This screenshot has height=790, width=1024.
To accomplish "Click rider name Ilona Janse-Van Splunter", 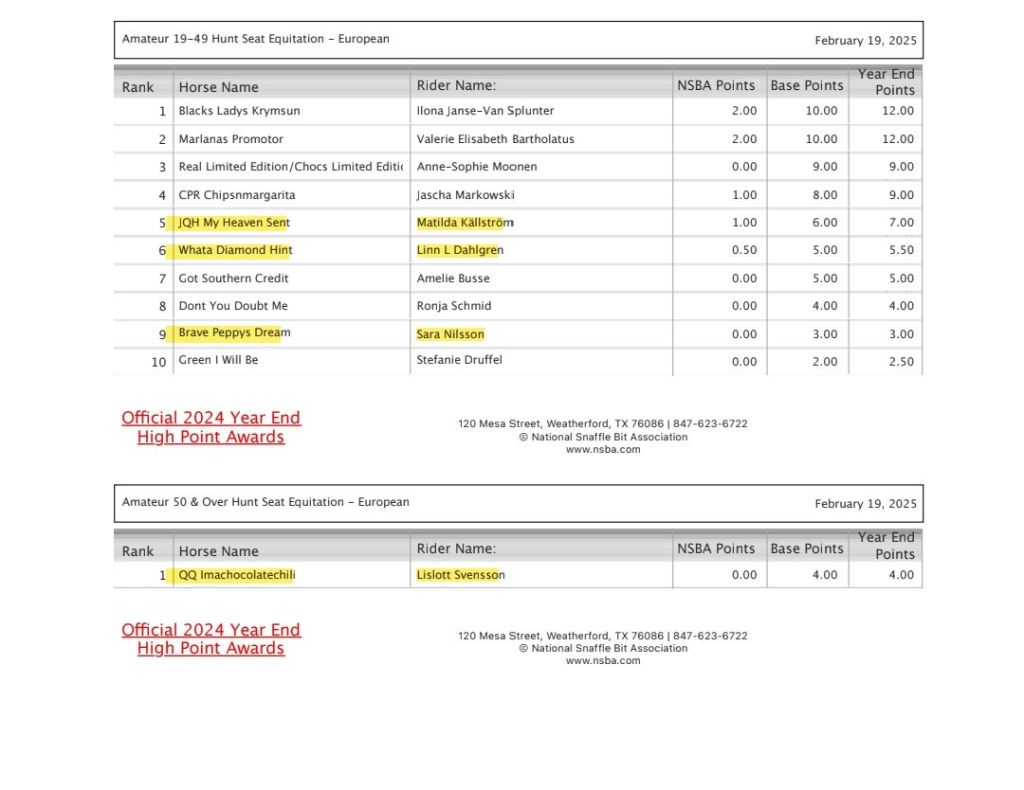I will (485, 111).
